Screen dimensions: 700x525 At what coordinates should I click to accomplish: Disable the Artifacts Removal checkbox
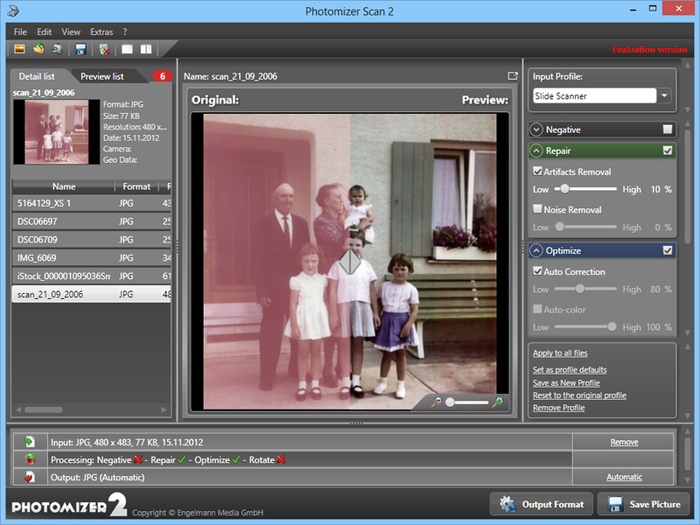click(x=538, y=172)
